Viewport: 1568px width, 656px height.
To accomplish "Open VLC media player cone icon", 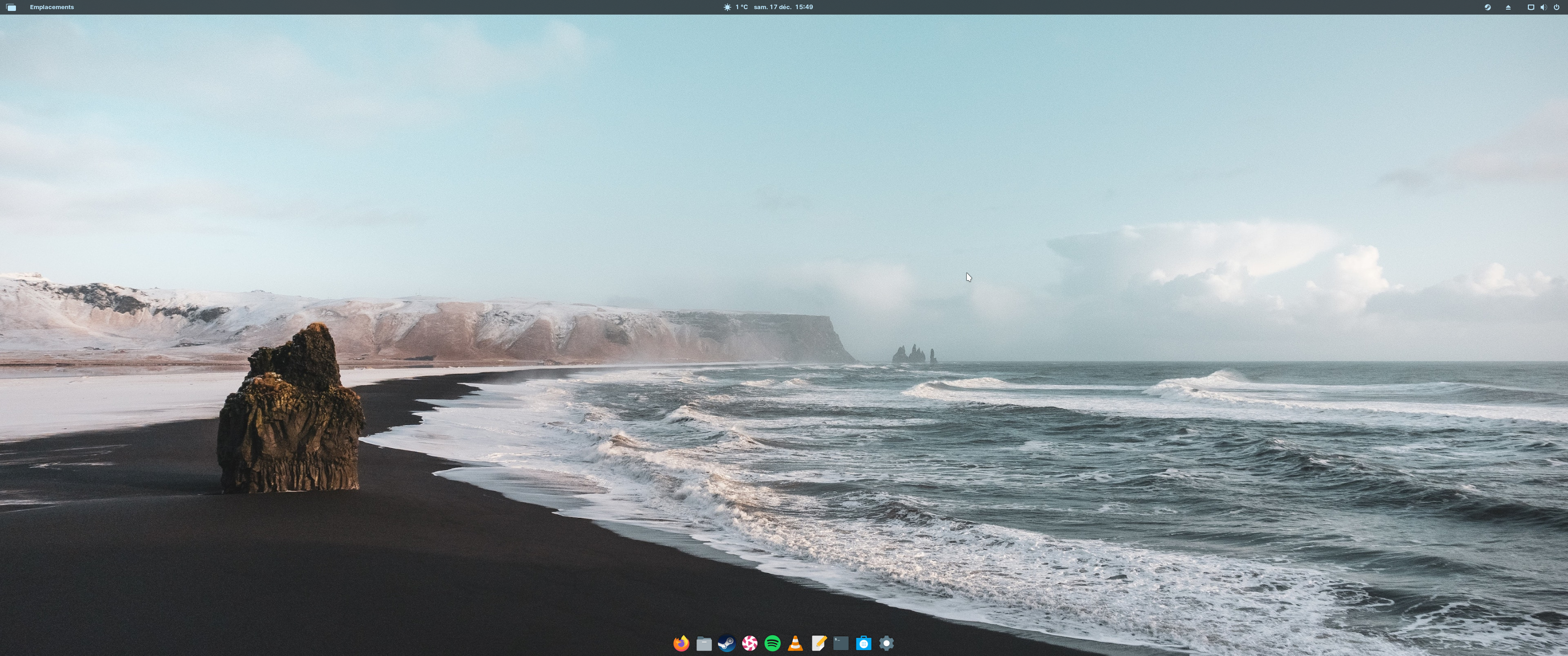I will pyautogui.click(x=795, y=643).
